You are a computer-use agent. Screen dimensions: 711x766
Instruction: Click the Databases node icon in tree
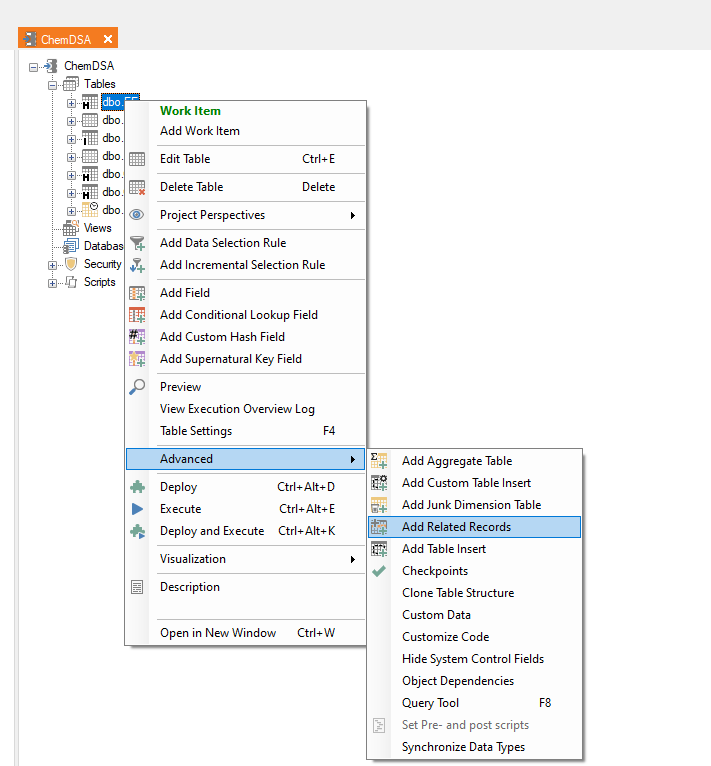(x=71, y=246)
